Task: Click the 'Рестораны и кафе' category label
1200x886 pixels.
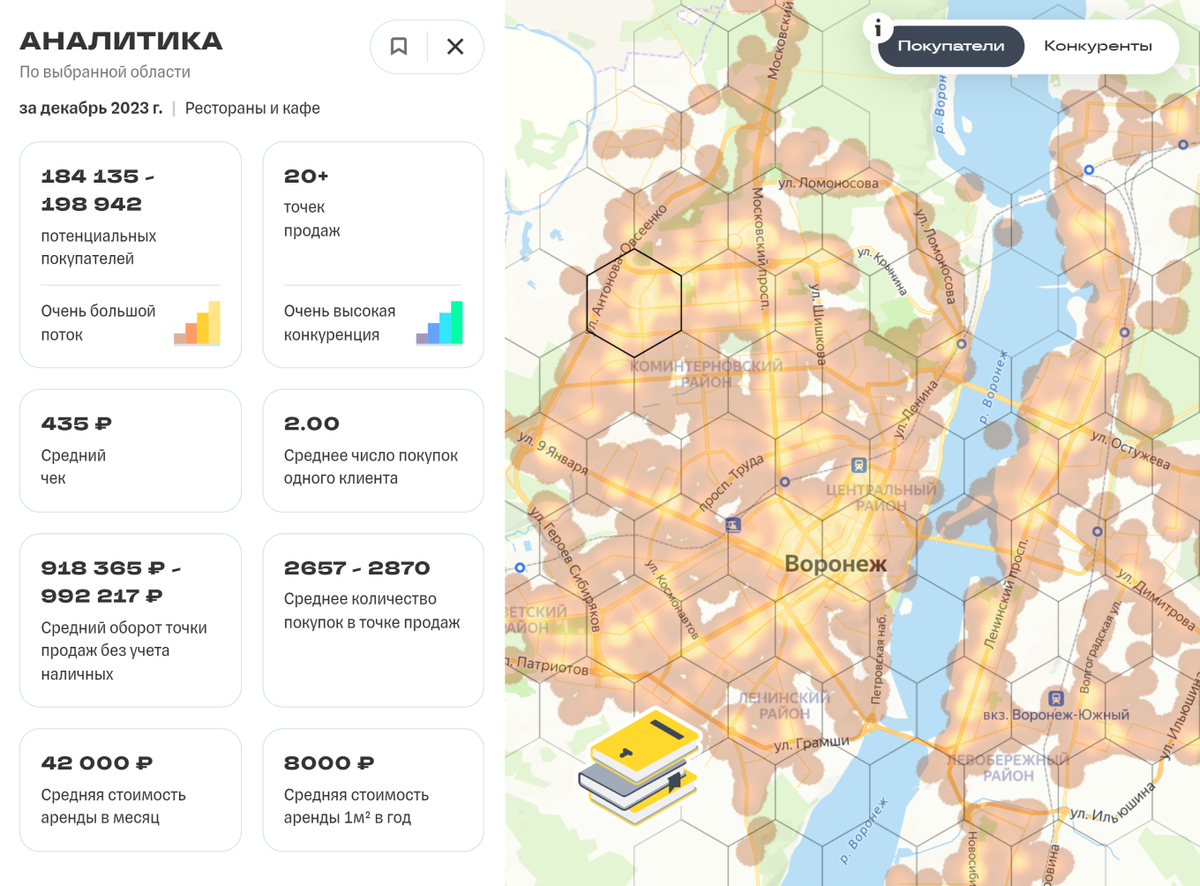Action: click(x=252, y=108)
